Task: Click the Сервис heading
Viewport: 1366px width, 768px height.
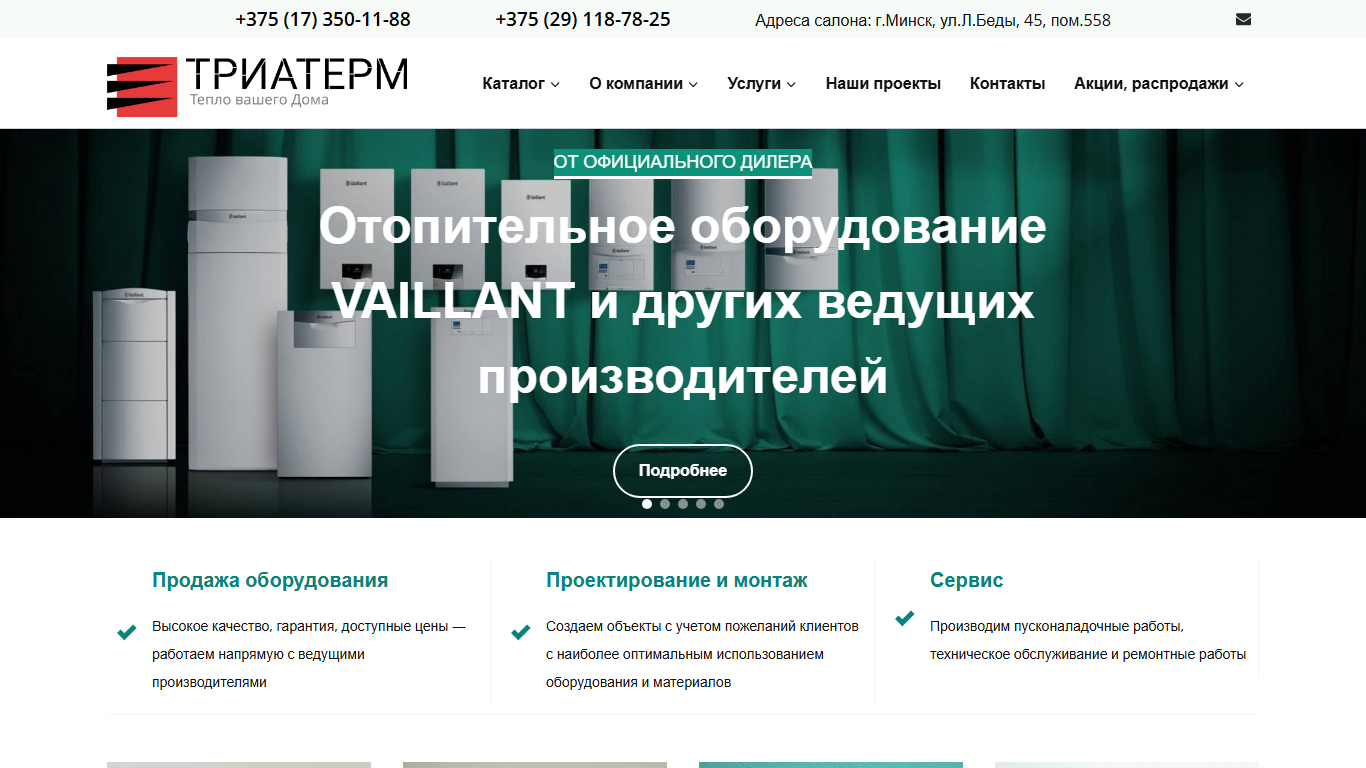Action: (967, 580)
